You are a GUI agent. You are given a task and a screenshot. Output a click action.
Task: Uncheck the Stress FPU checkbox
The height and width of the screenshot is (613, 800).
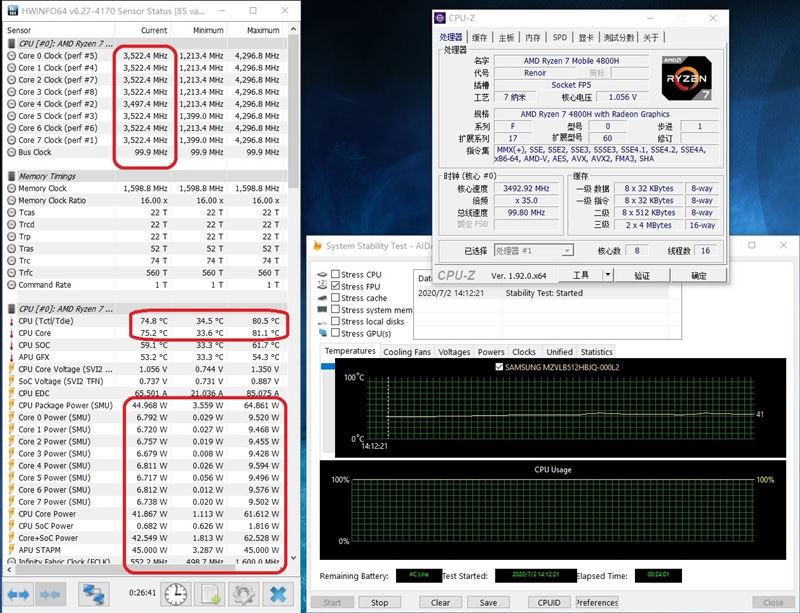[335, 286]
